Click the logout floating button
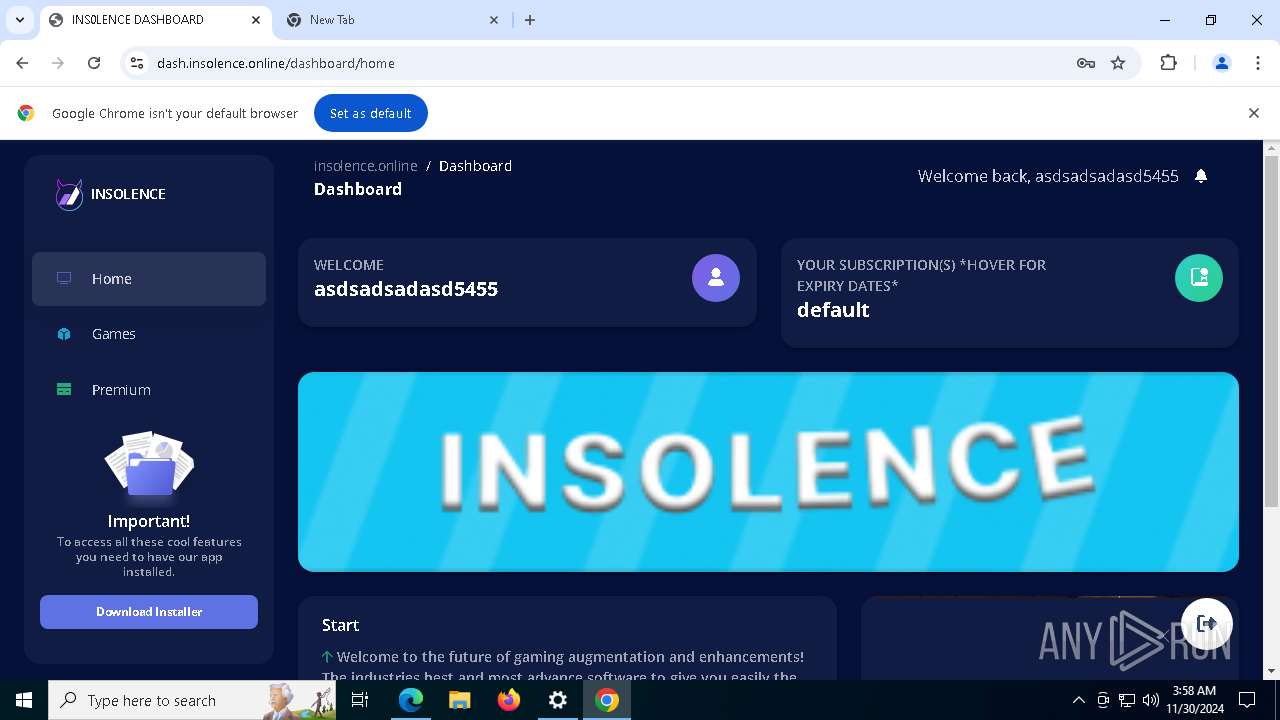Viewport: 1280px width, 720px height. click(x=1207, y=624)
